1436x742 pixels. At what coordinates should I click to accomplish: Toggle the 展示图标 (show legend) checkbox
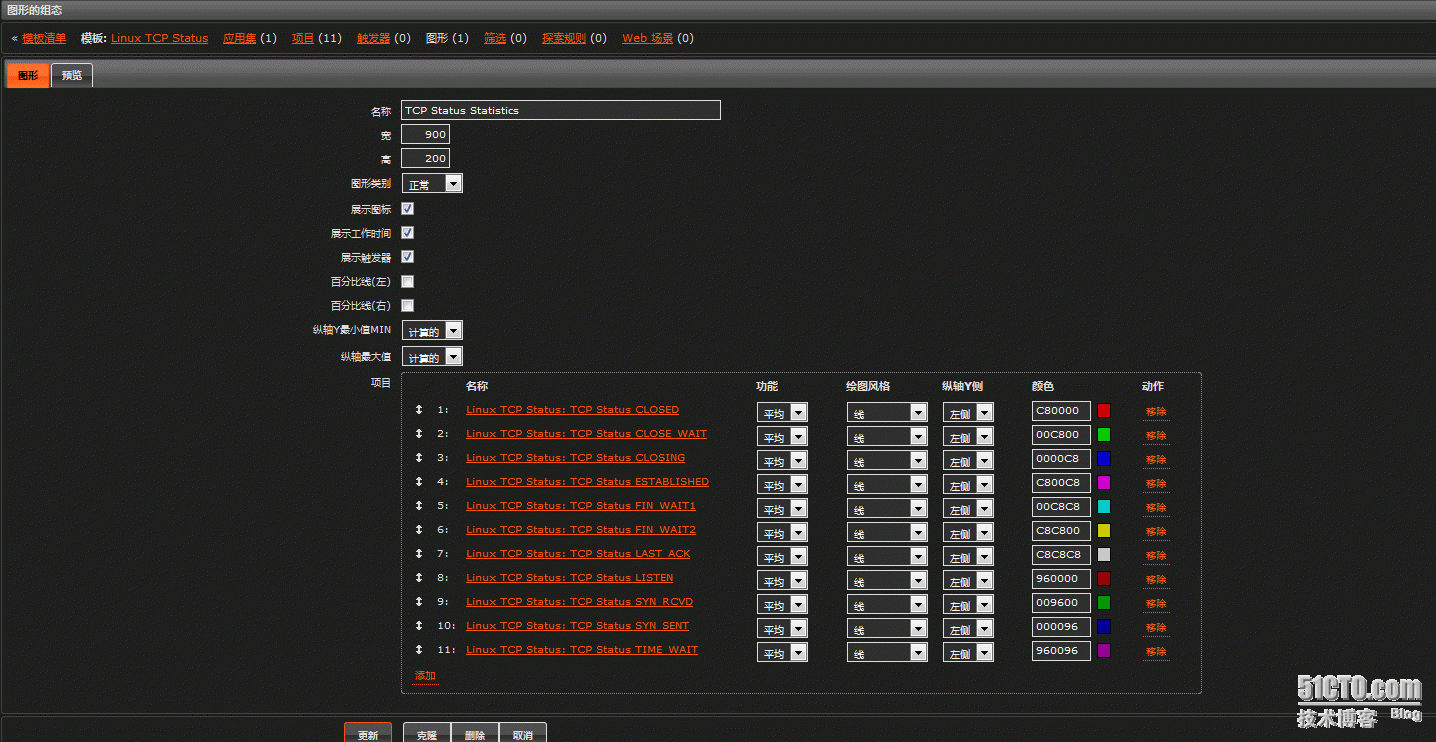(408, 209)
